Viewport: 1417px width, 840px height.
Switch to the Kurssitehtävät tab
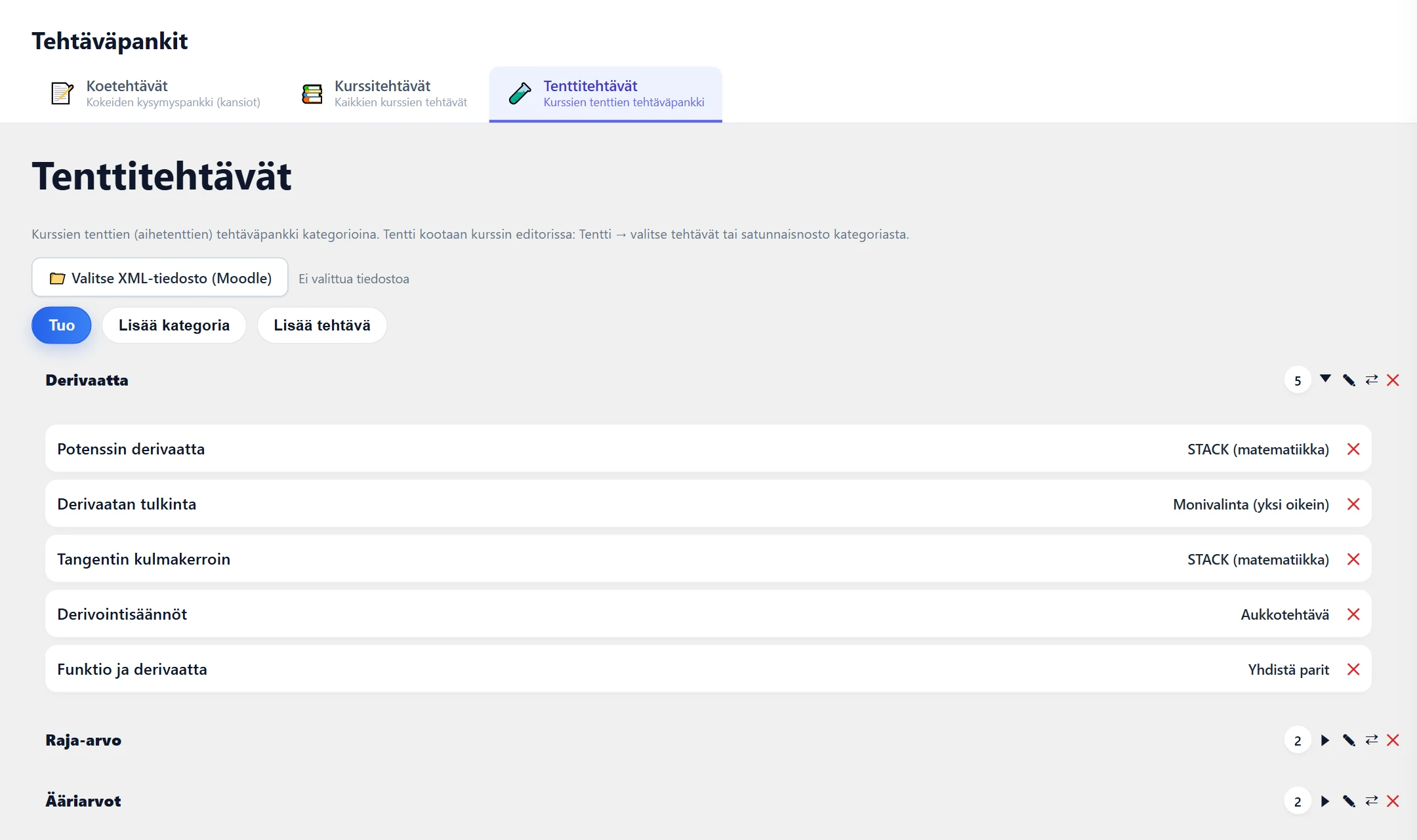(x=384, y=94)
